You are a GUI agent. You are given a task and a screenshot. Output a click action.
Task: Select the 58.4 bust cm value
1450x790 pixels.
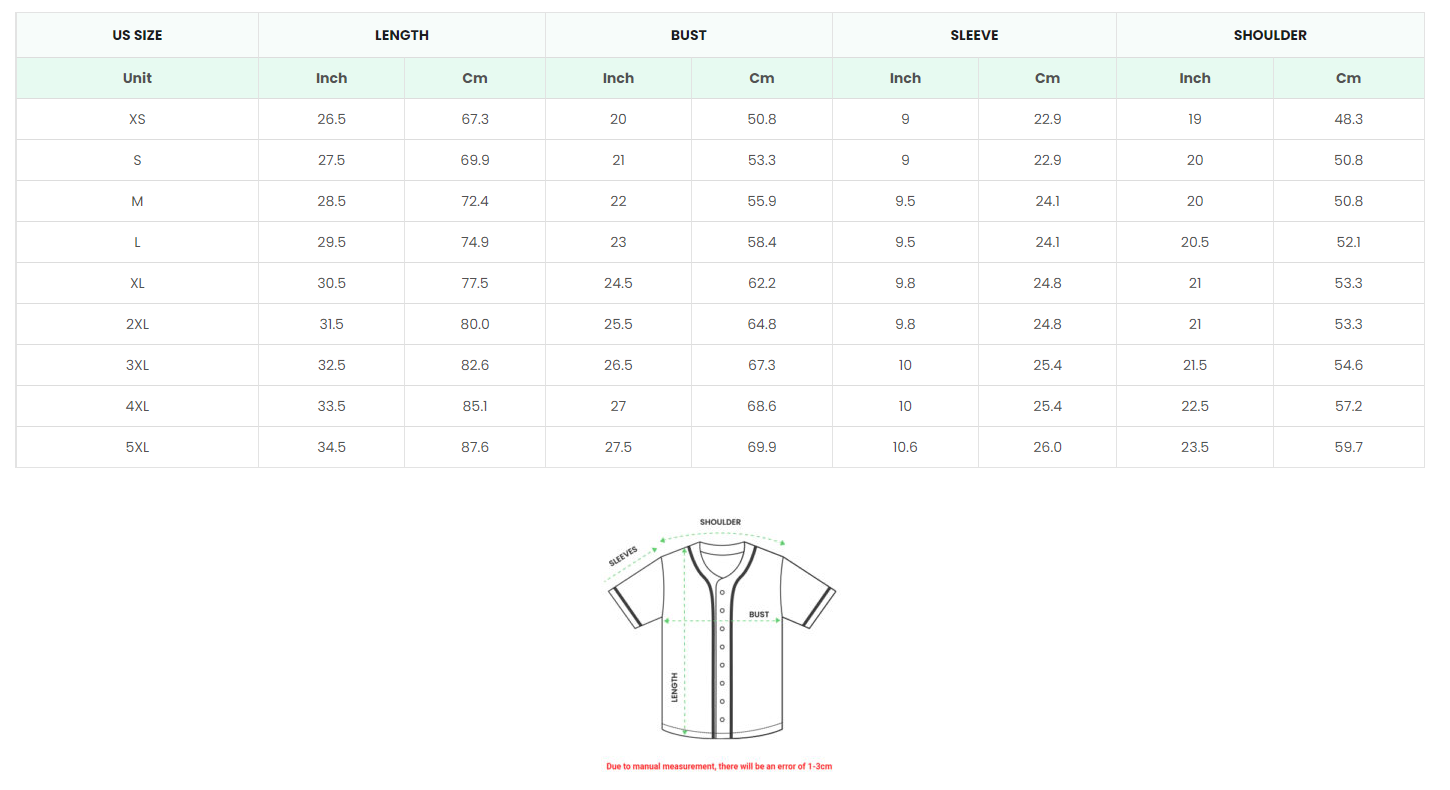(761, 242)
